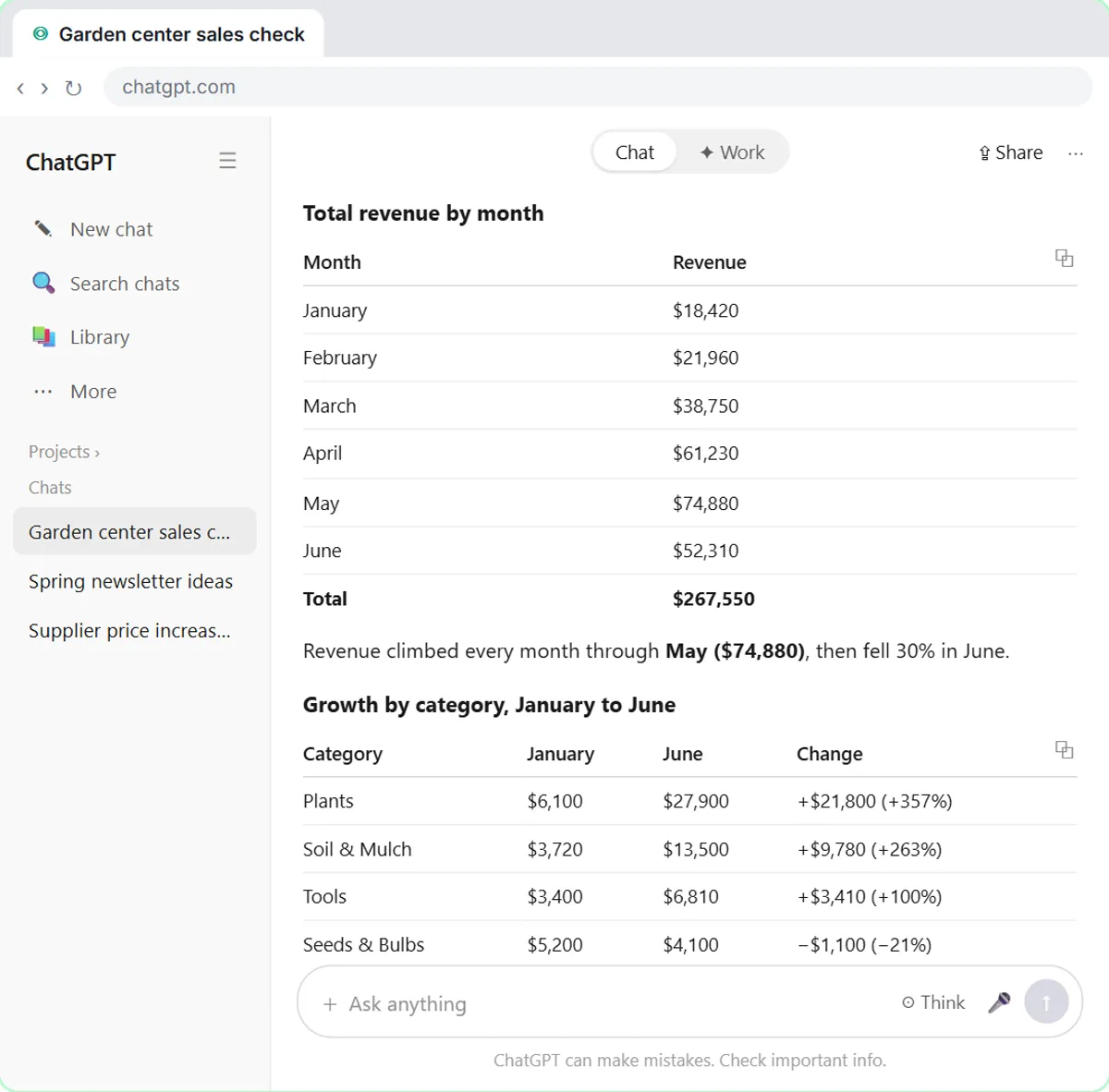The image size is (1109, 1092).
Task: Click the Growth by category heading
Action: click(x=489, y=705)
